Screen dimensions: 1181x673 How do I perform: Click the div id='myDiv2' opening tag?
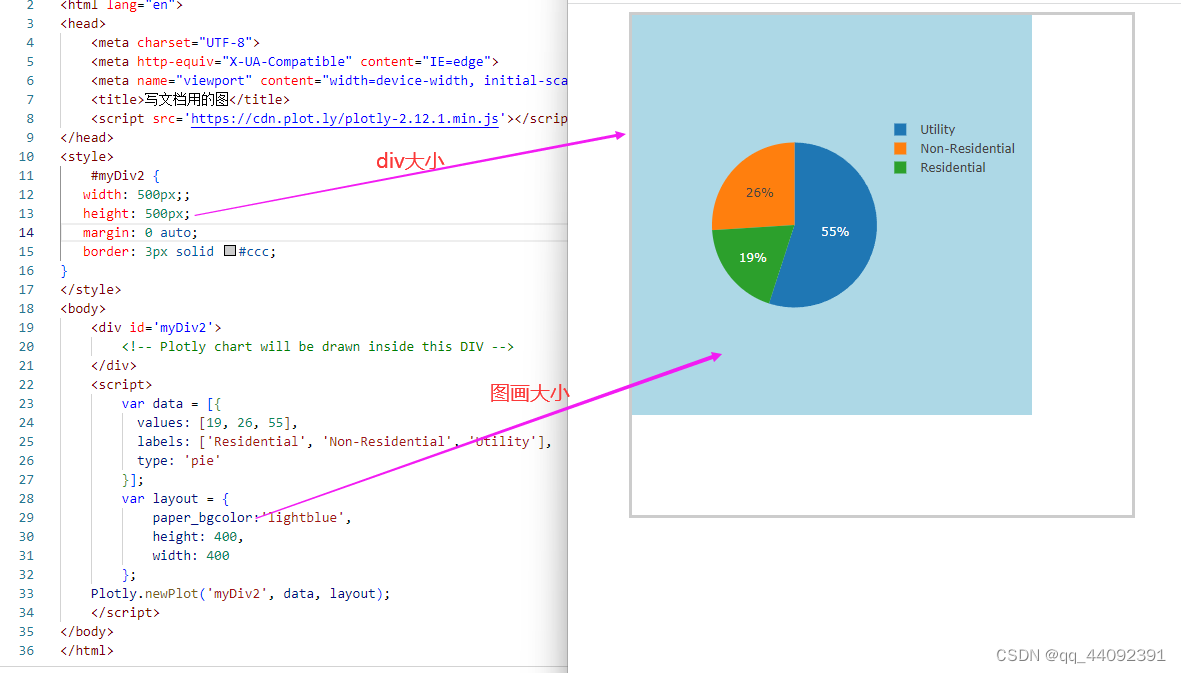[x=156, y=327]
